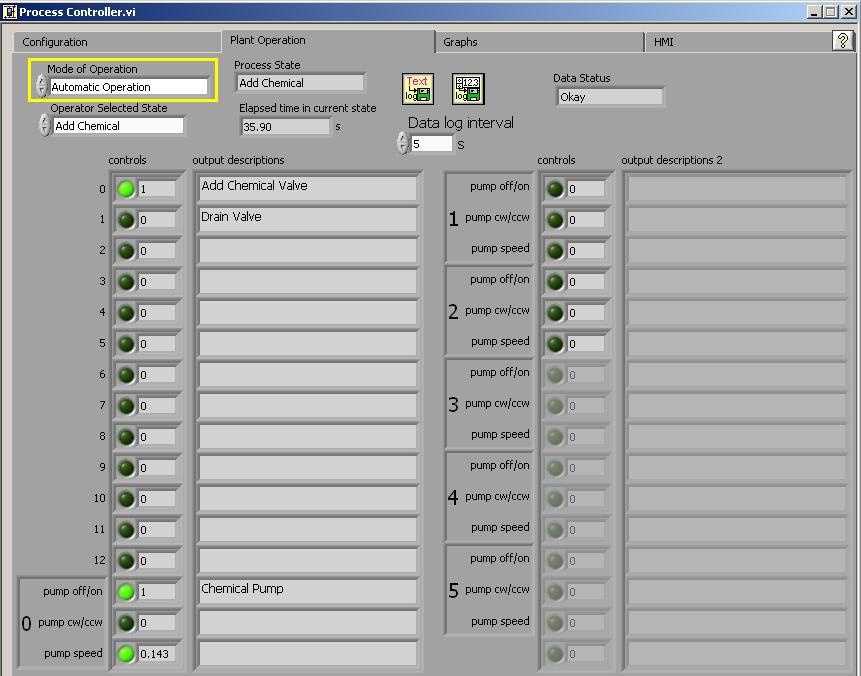Click pump 0 off/on numeric value 1
861x676 pixels.
(x=156, y=592)
